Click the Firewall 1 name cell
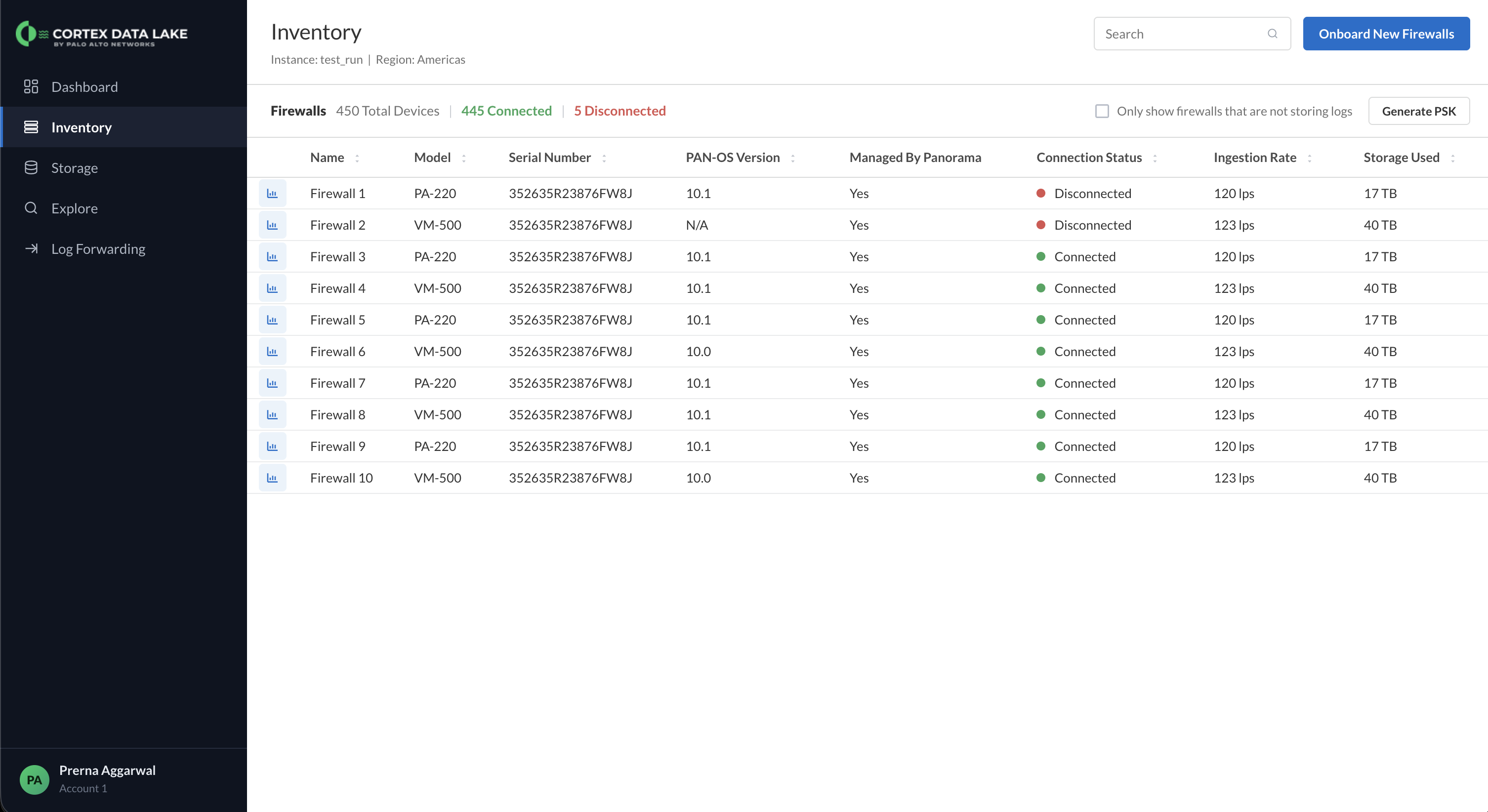Screen dimensions: 1488x812 tap(337, 194)
